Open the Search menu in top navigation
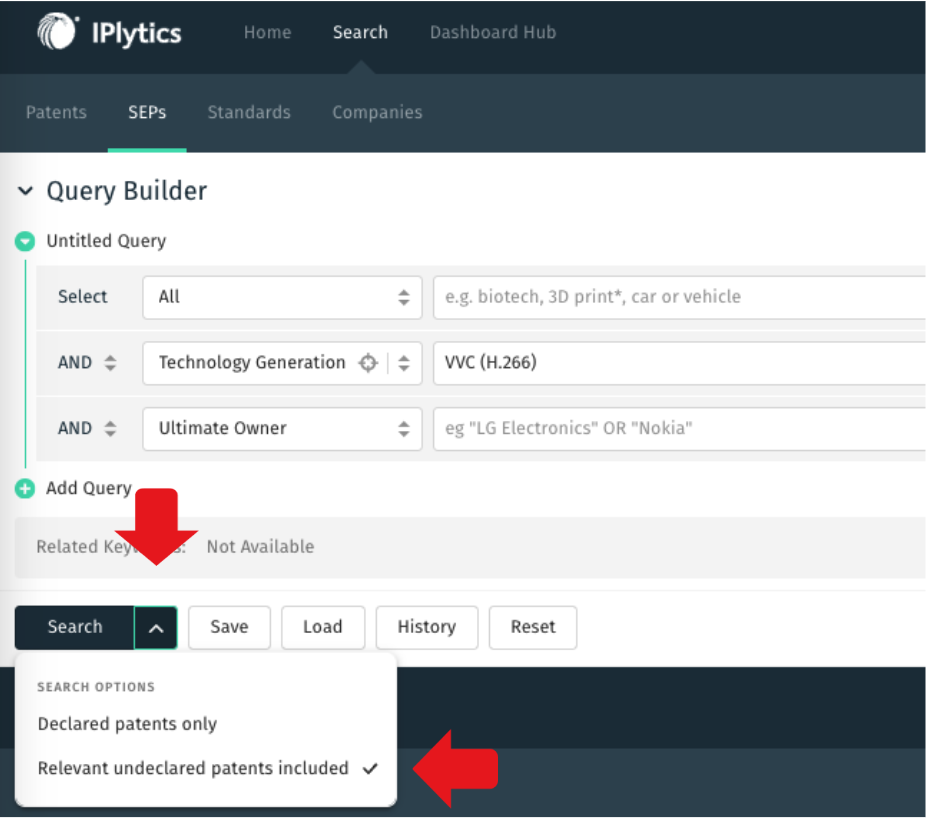This screenshot has width=926, height=821. [360, 32]
